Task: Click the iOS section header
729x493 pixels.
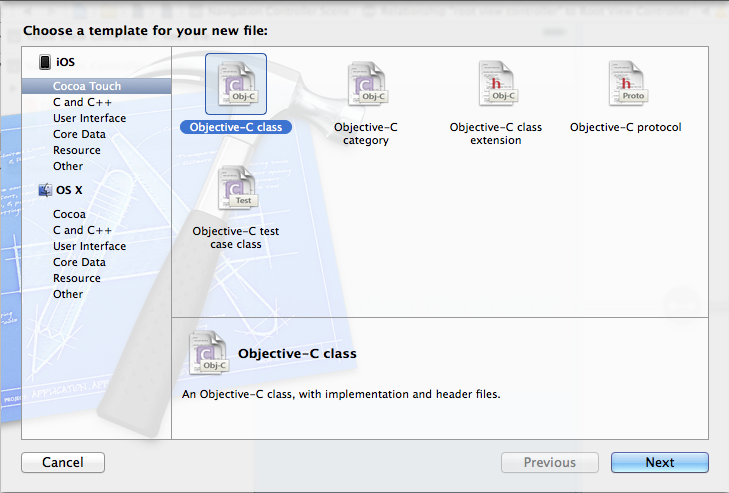Action: click(65, 62)
